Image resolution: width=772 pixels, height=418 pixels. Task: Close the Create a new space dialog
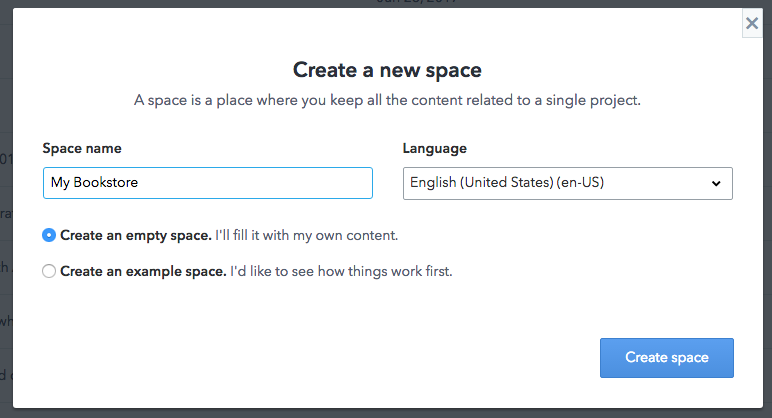[752, 23]
